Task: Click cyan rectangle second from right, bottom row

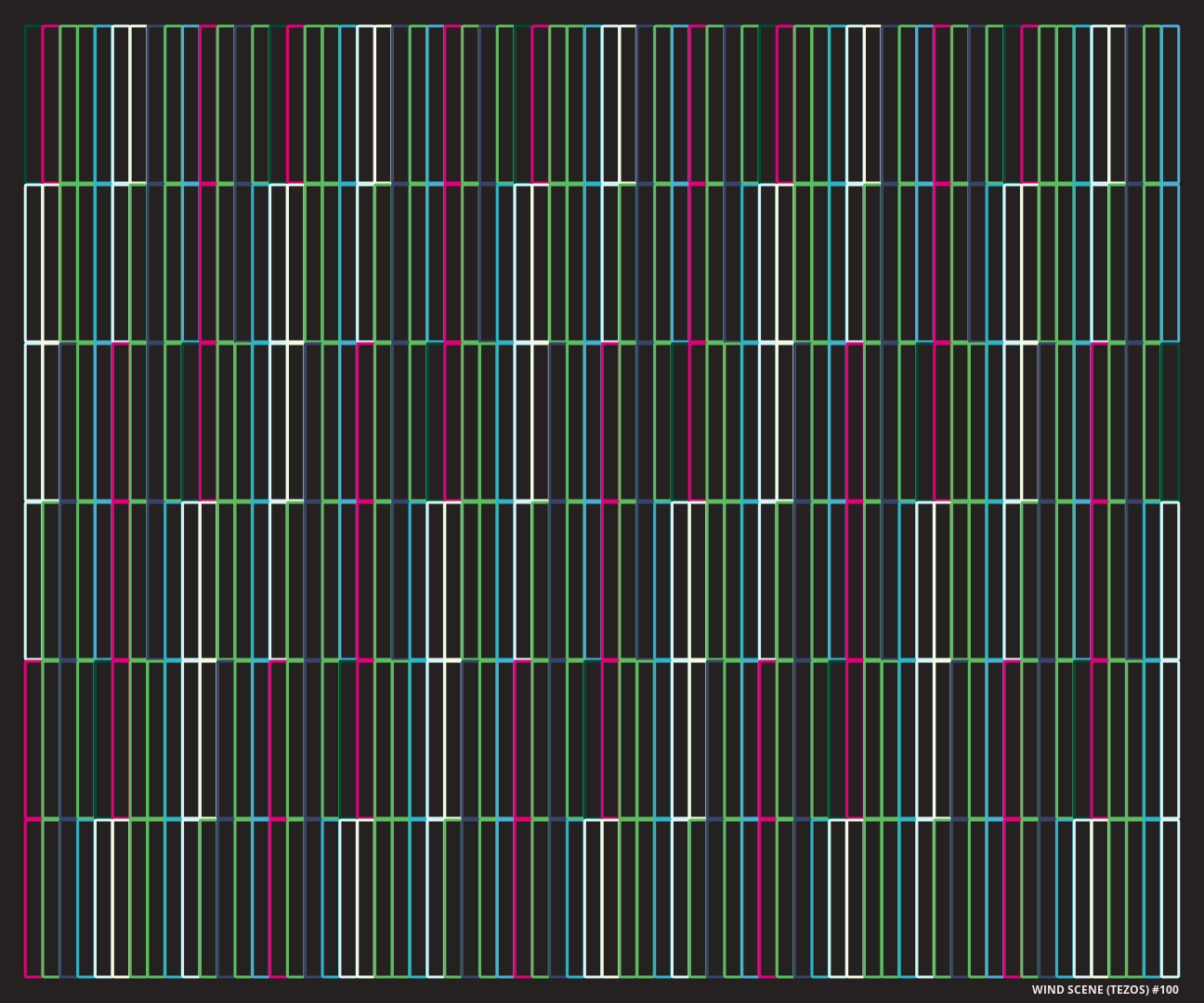Action: coord(1152,898)
